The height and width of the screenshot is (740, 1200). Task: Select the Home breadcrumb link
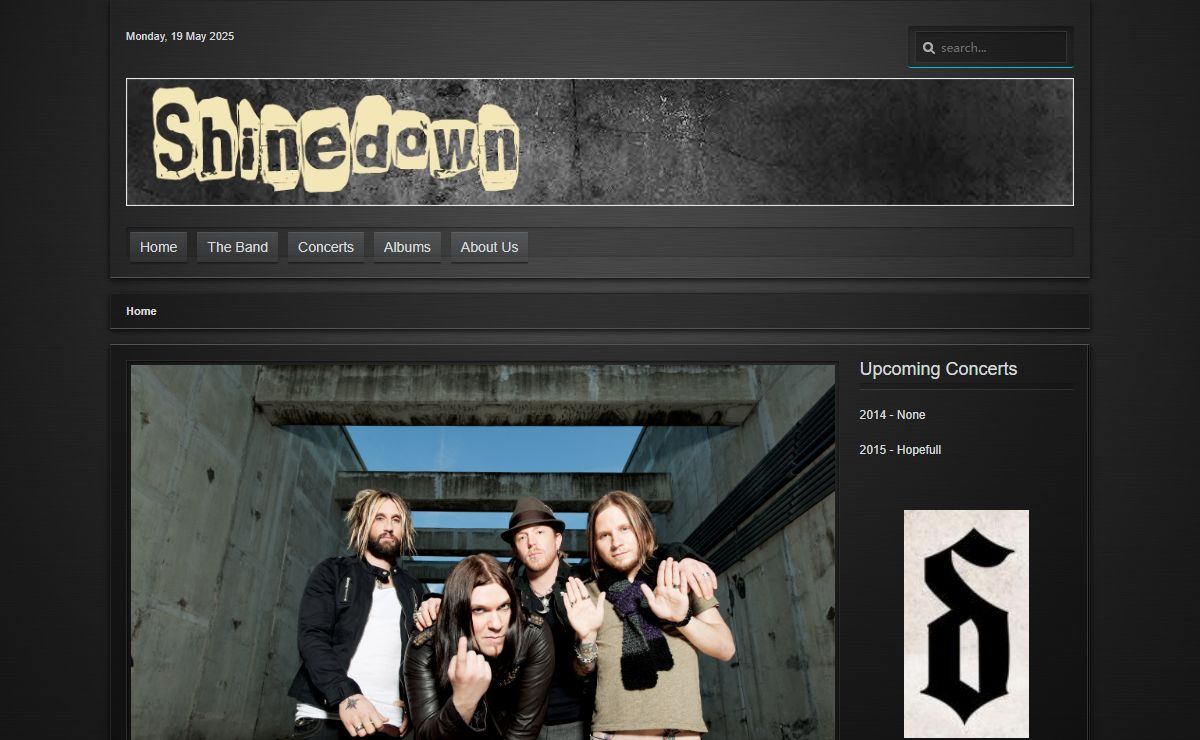click(x=141, y=311)
